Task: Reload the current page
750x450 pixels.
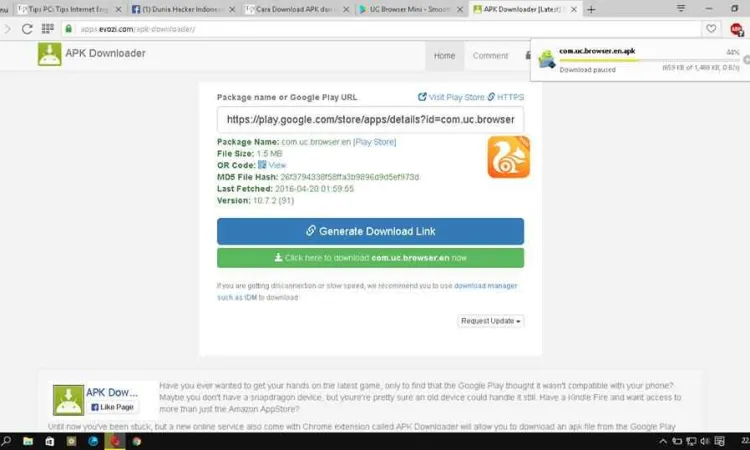Action: click(27, 29)
